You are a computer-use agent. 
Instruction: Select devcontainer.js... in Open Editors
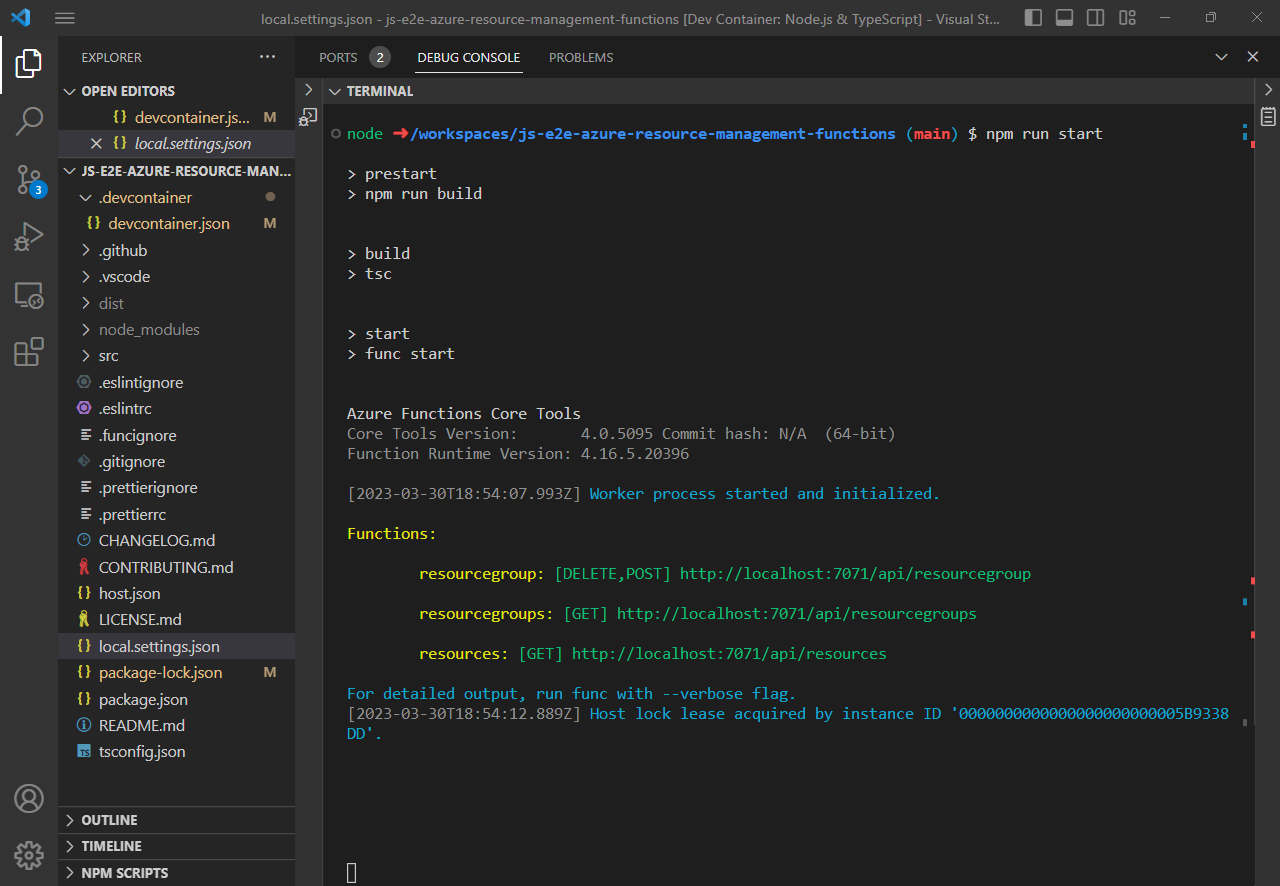pyautogui.click(x=176, y=117)
